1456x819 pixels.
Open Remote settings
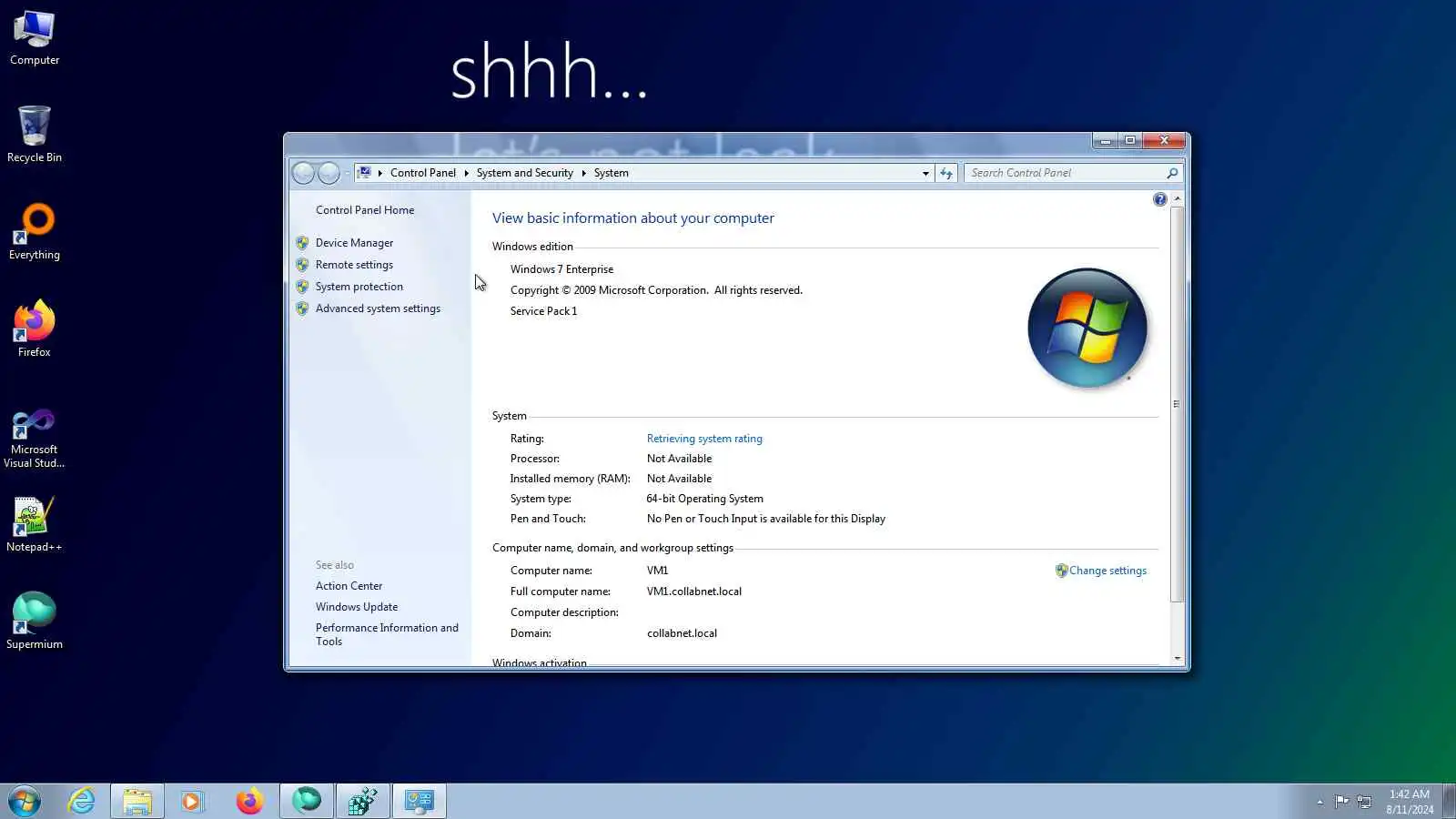(x=354, y=265)
